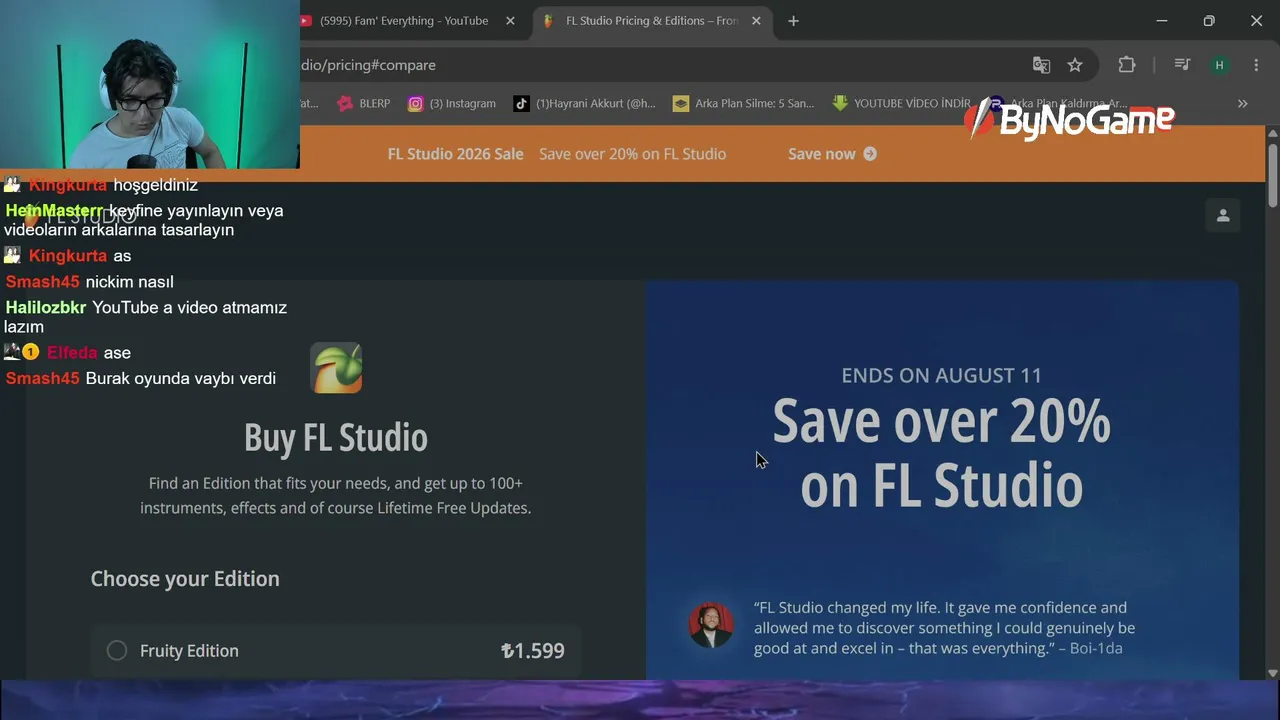1280x720 pixels.
Task: Open the (3) Instagram bookmark
Action: pos(451,103)
